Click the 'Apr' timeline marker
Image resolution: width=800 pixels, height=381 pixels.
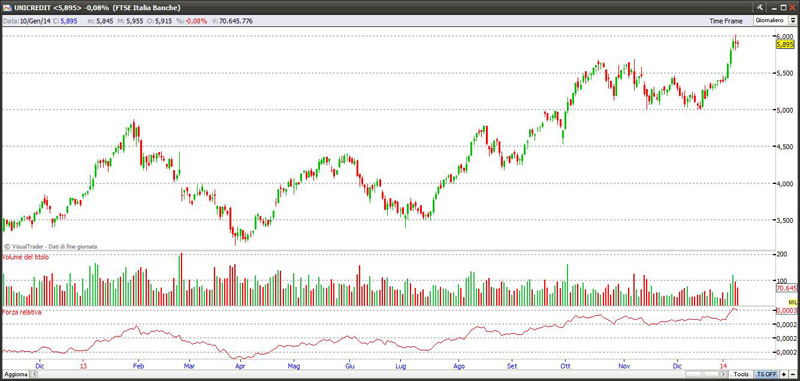(x=240, y=366)
